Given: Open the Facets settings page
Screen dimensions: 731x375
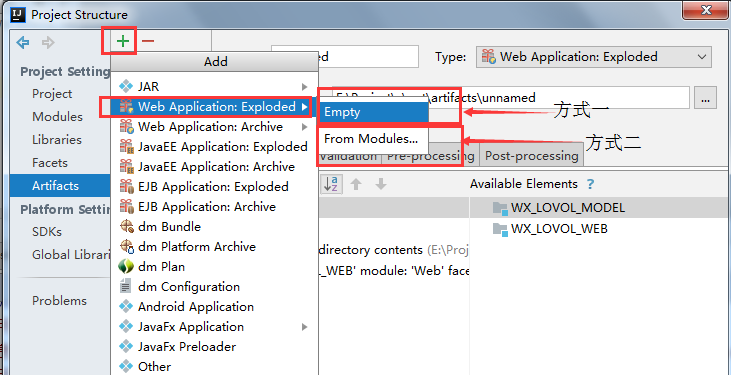Looking at the screenshot, I should coord(50,163).
